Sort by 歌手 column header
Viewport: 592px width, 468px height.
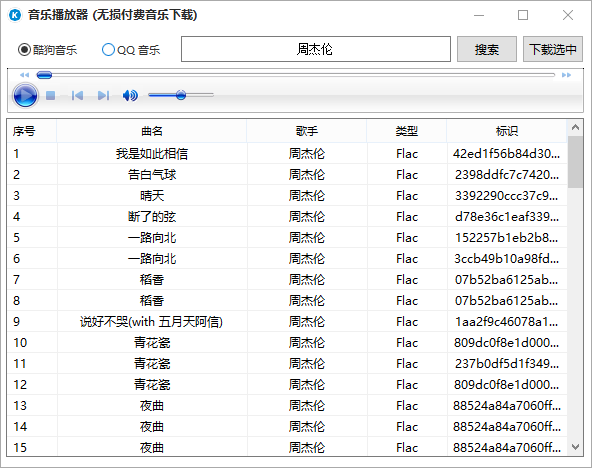pyautogui.click(x=307, y=131)
